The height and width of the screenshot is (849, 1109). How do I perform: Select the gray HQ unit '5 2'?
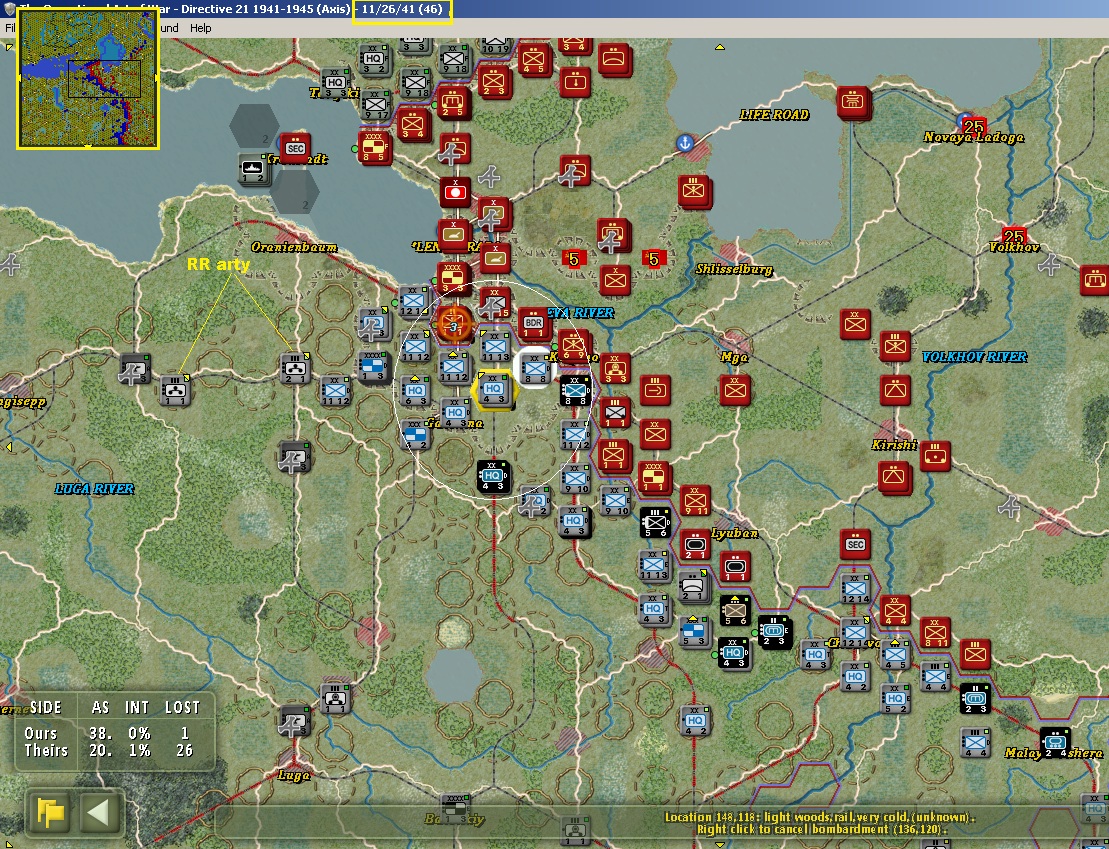pos(895,699)
